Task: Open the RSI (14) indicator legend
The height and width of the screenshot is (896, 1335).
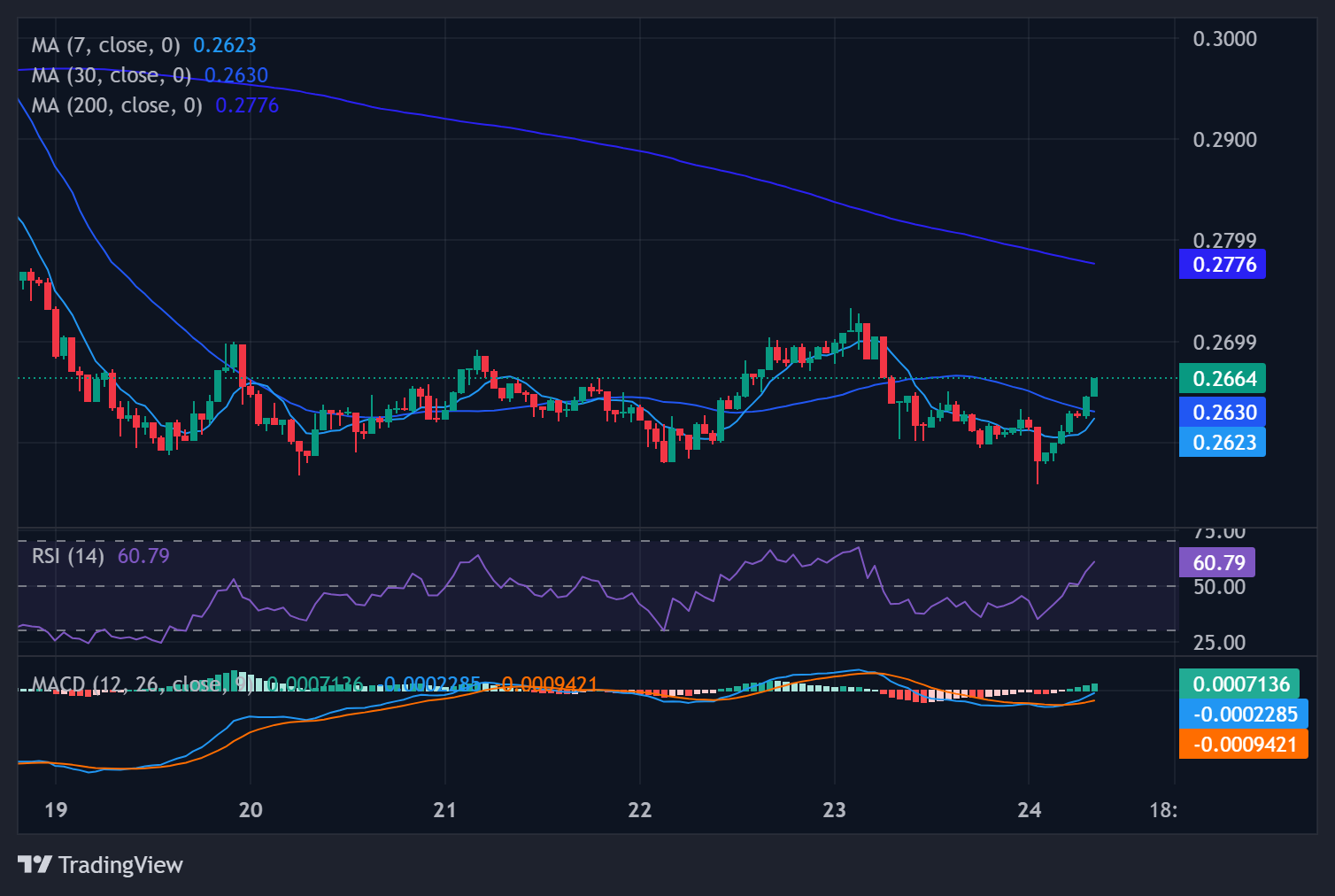Action: pyautogui.click(x=68, y=556)
